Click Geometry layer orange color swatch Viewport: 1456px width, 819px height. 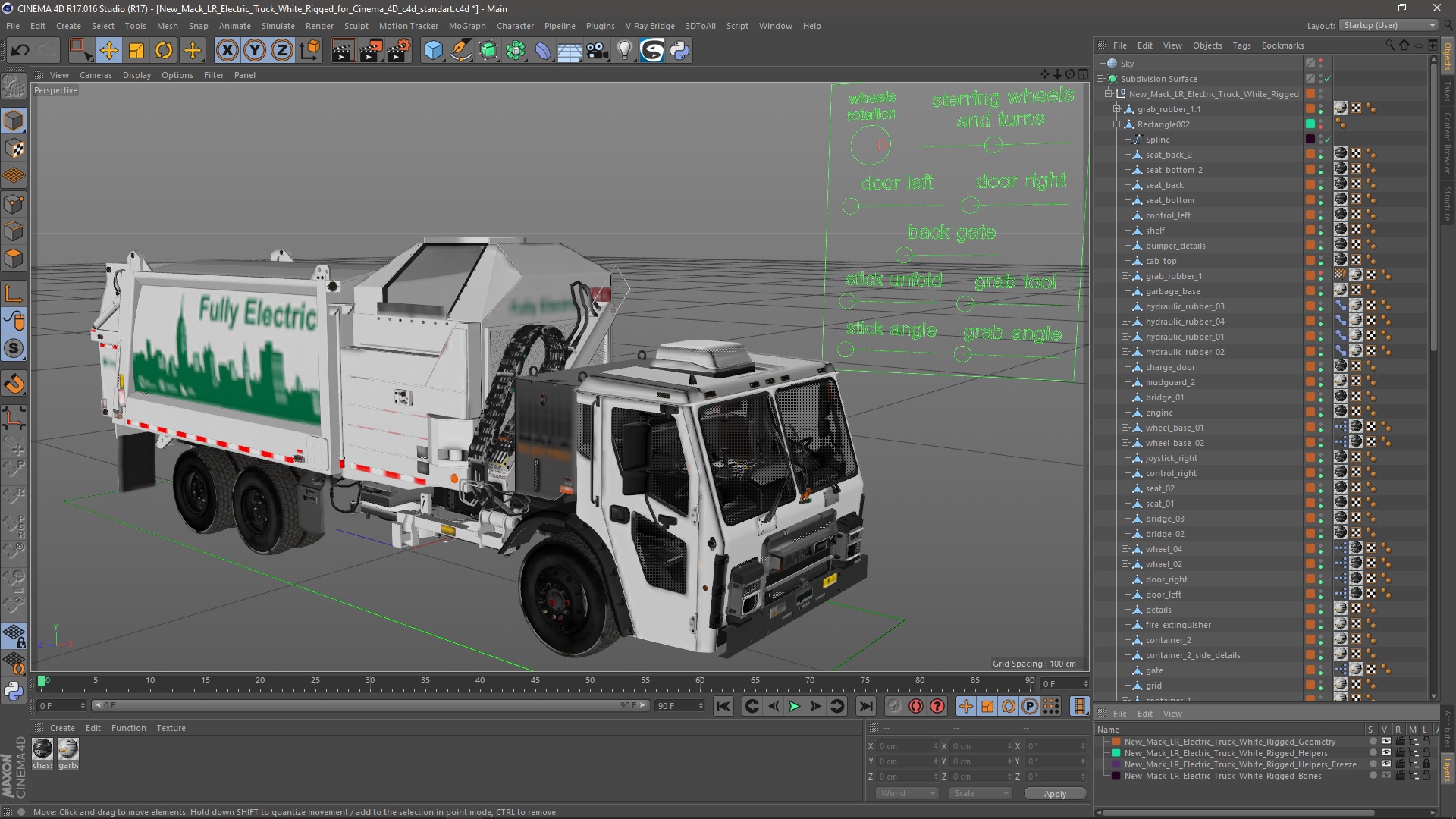(1116, 742)
